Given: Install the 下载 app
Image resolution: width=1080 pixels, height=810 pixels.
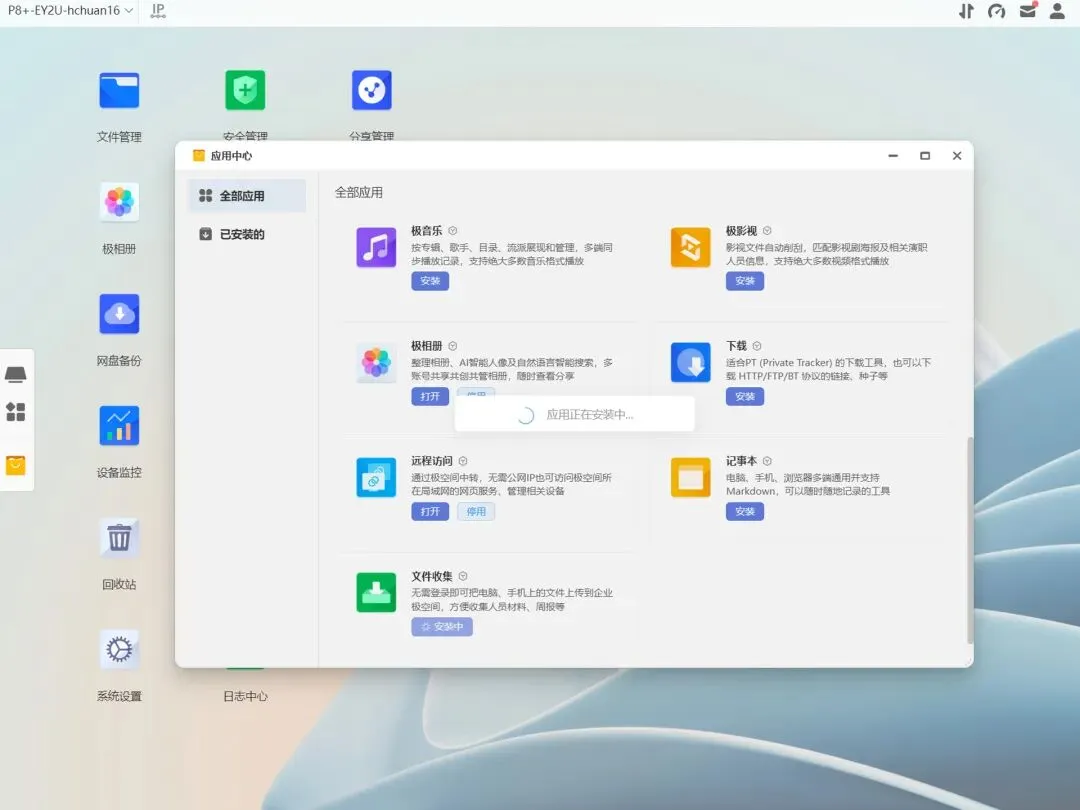Looking at the screenshot, I should 745,397.
